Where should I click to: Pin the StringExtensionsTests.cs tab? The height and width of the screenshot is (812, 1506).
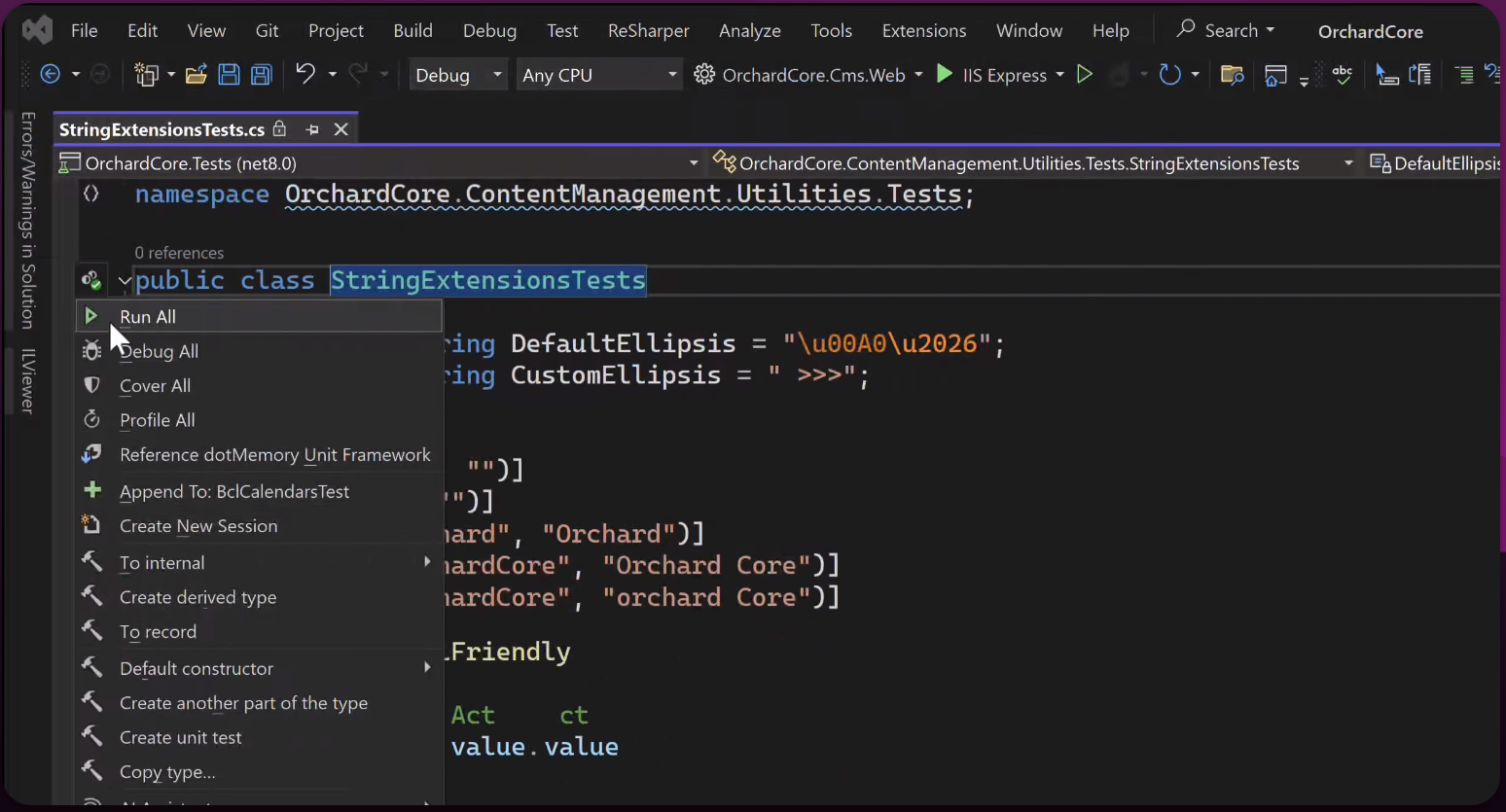click(312, 129)
